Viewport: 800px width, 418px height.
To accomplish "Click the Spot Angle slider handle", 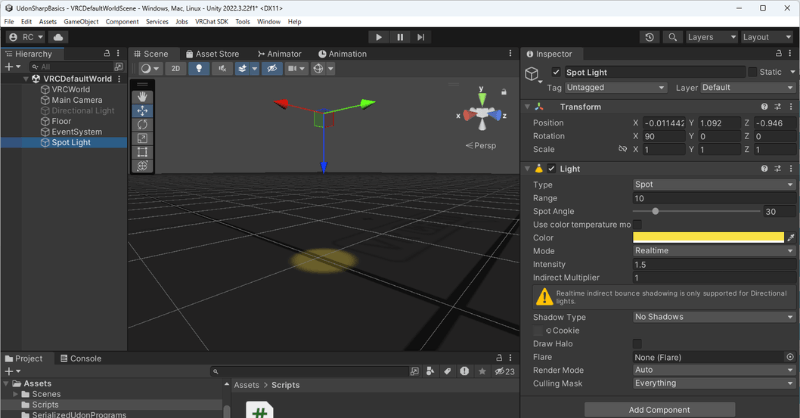I will pos(655,211).
